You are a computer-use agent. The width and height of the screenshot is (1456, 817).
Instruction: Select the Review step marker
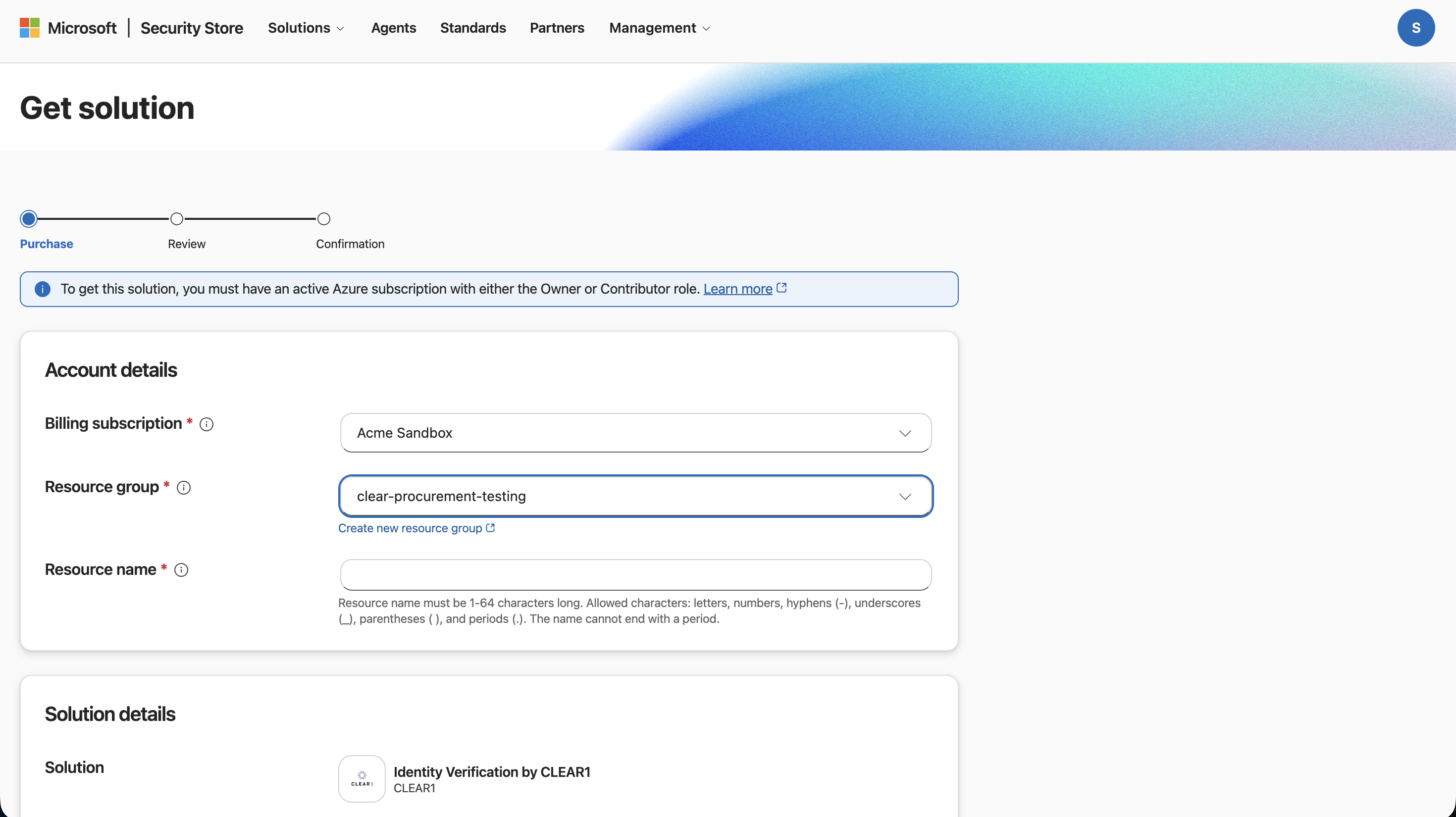(176, 219)
